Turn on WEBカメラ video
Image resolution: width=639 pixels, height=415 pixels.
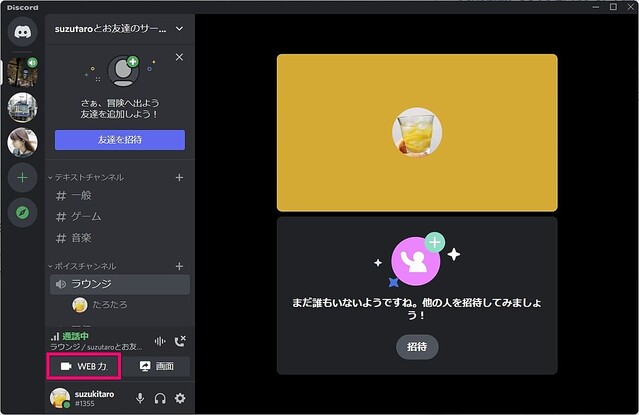(x=84, y=366)
